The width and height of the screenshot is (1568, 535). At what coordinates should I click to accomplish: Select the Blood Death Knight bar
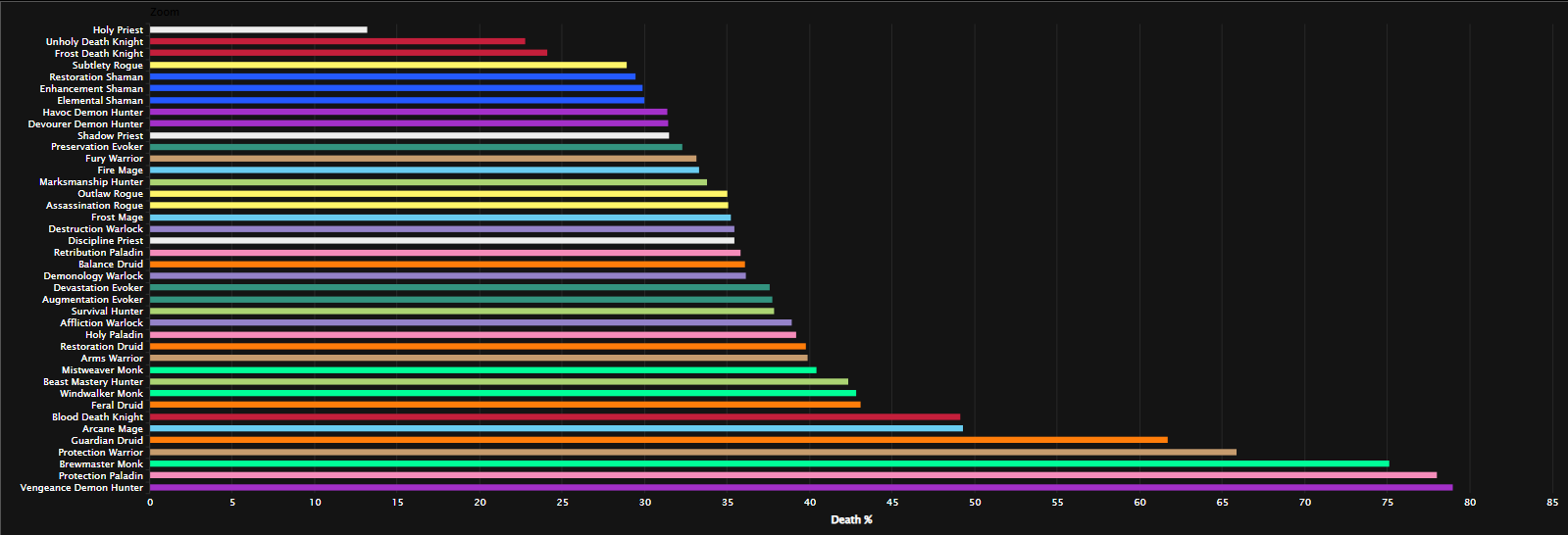pos(554,416)
